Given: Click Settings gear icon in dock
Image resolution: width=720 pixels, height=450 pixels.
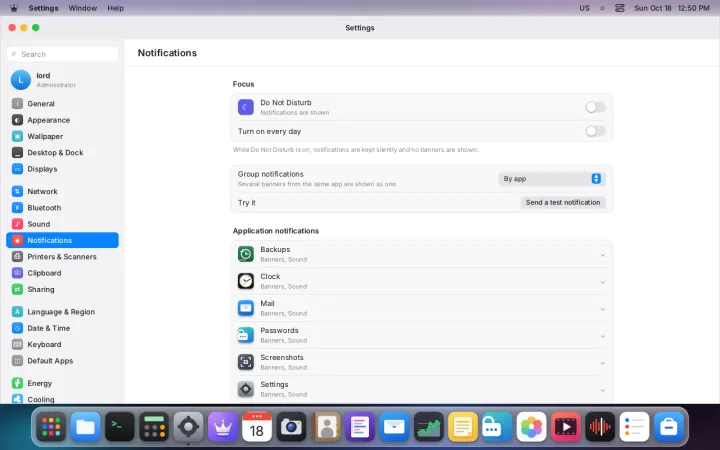Looking at the screenshot, I should pyautogui.click(x=188, y=427).
